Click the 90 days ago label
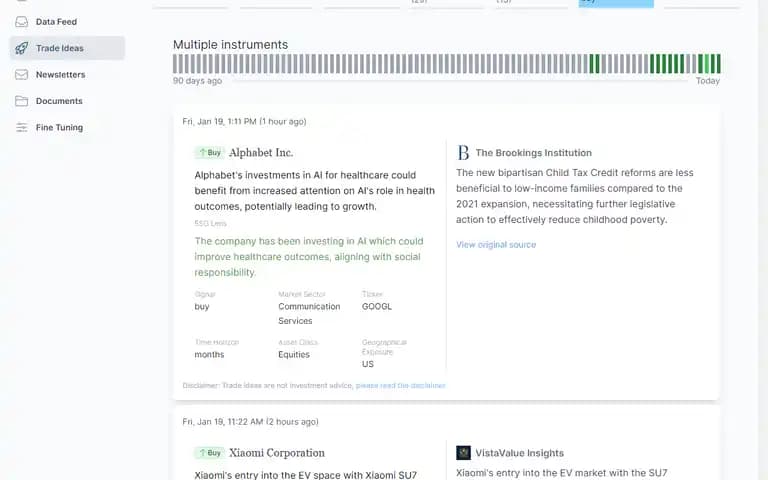The height and width of the screenshot is (480, 768). pos(197,80)
